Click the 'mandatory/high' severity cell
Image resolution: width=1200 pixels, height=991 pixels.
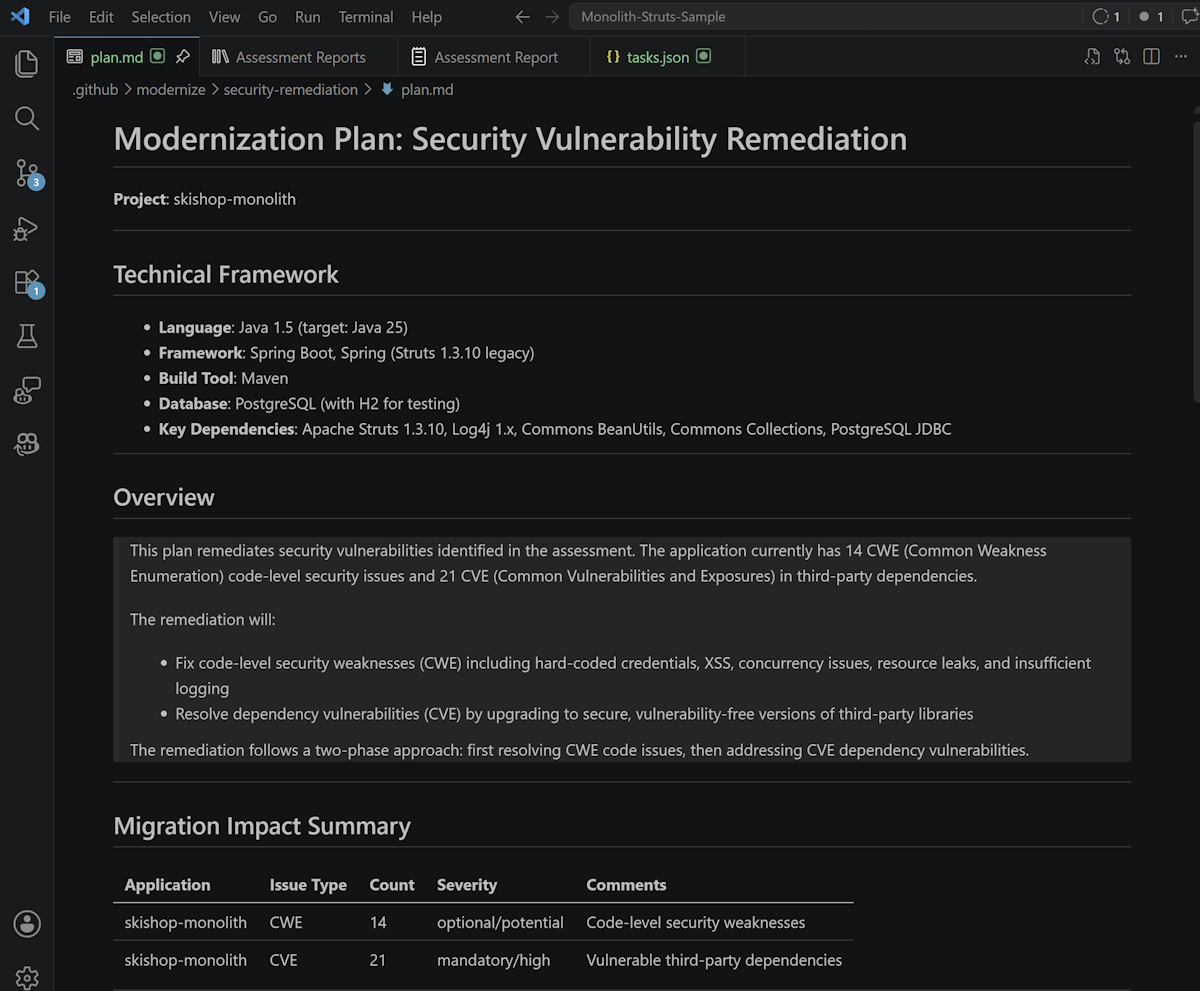click(494, 960)
